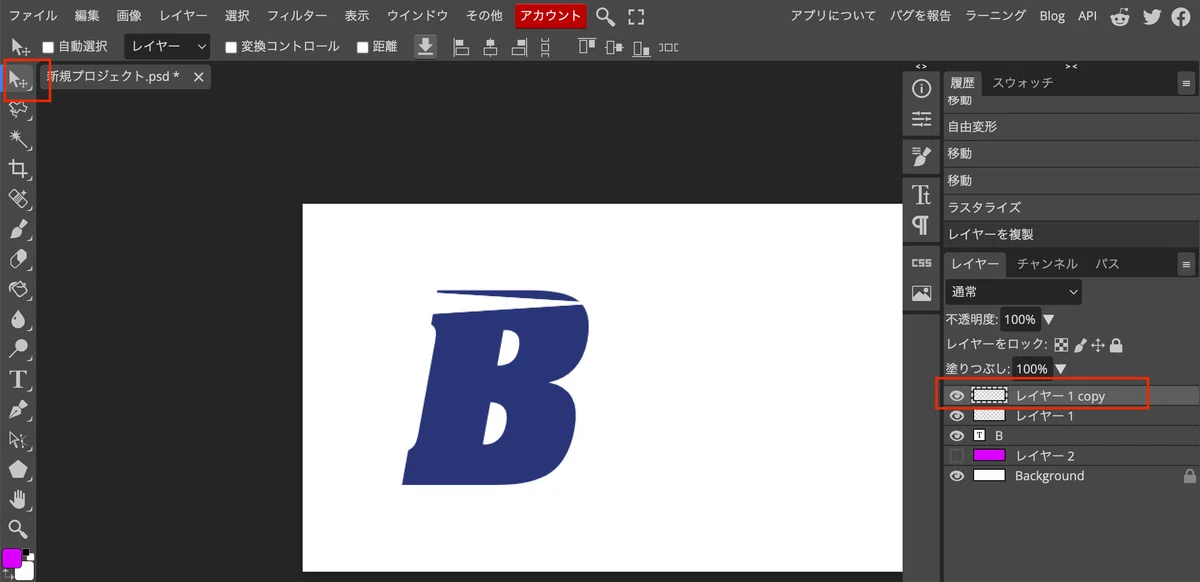Select the Eraser tool
This screenshot has height=582, width=1200.
tap(17, 259)
